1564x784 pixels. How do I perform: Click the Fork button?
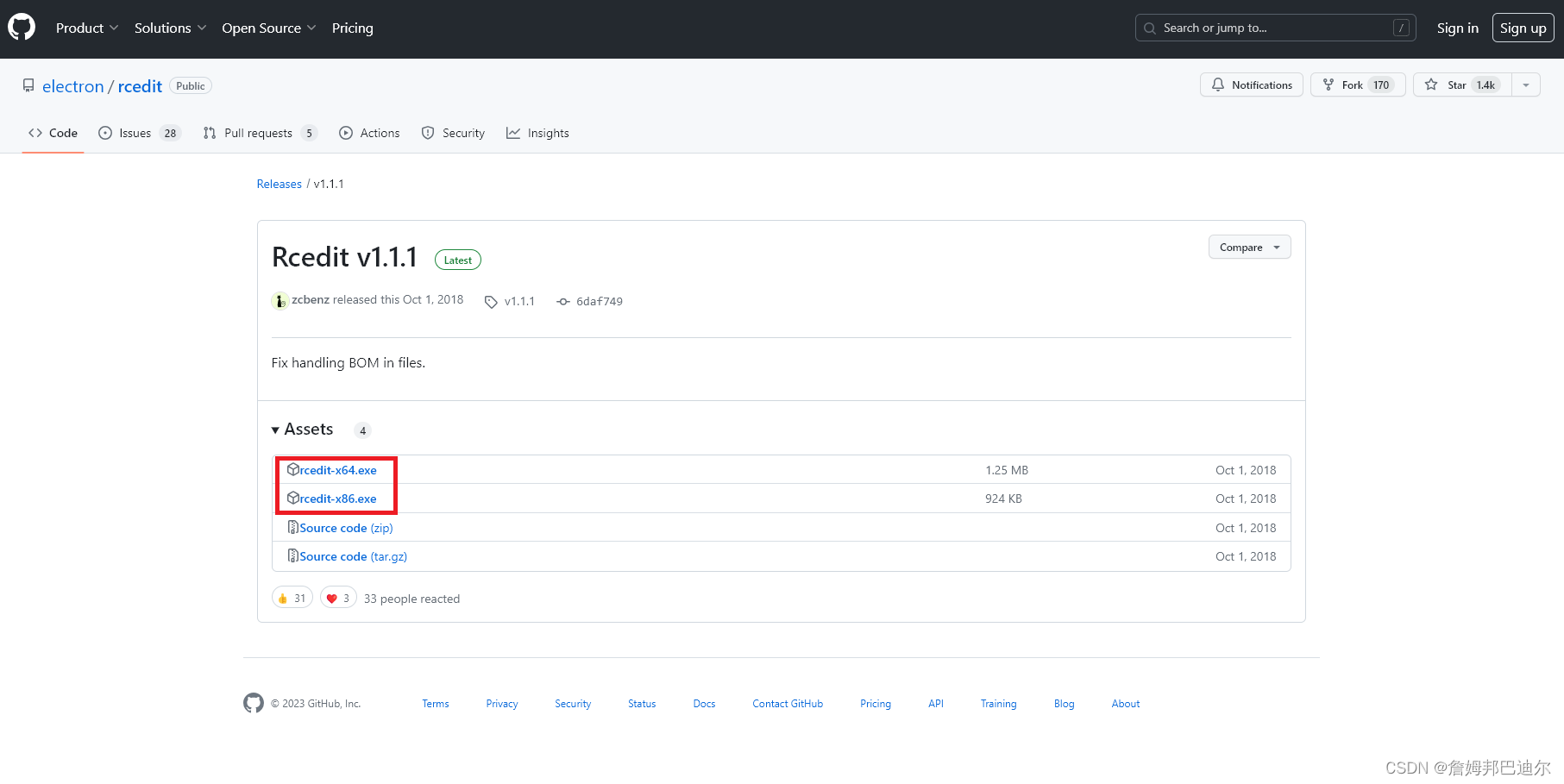tap(1358, 85)
